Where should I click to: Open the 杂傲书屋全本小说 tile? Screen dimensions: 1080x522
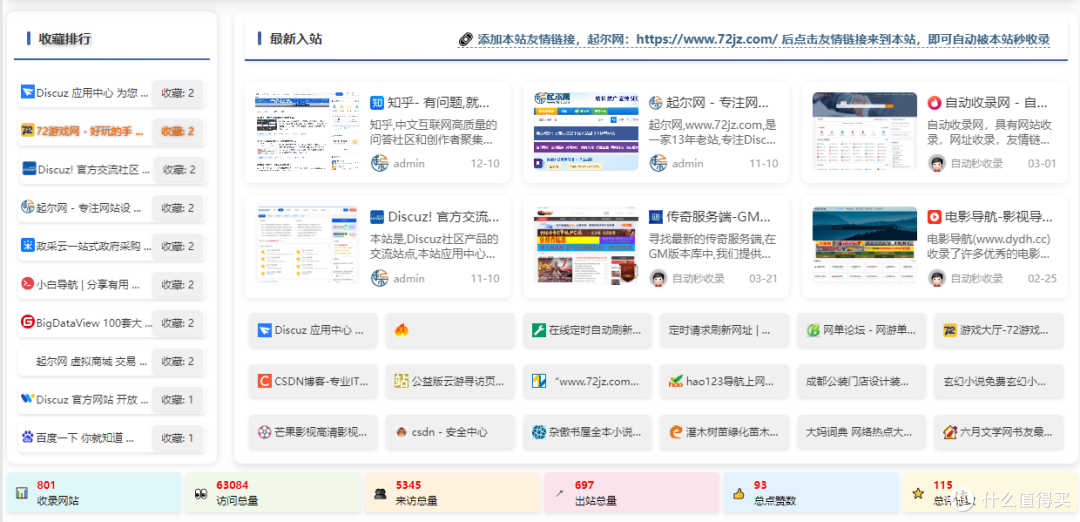tap(587, 432)
